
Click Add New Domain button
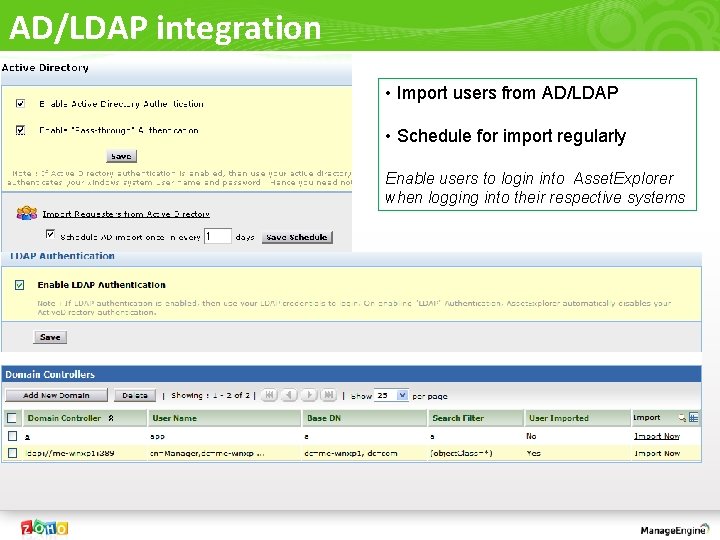tap(56, 395)
